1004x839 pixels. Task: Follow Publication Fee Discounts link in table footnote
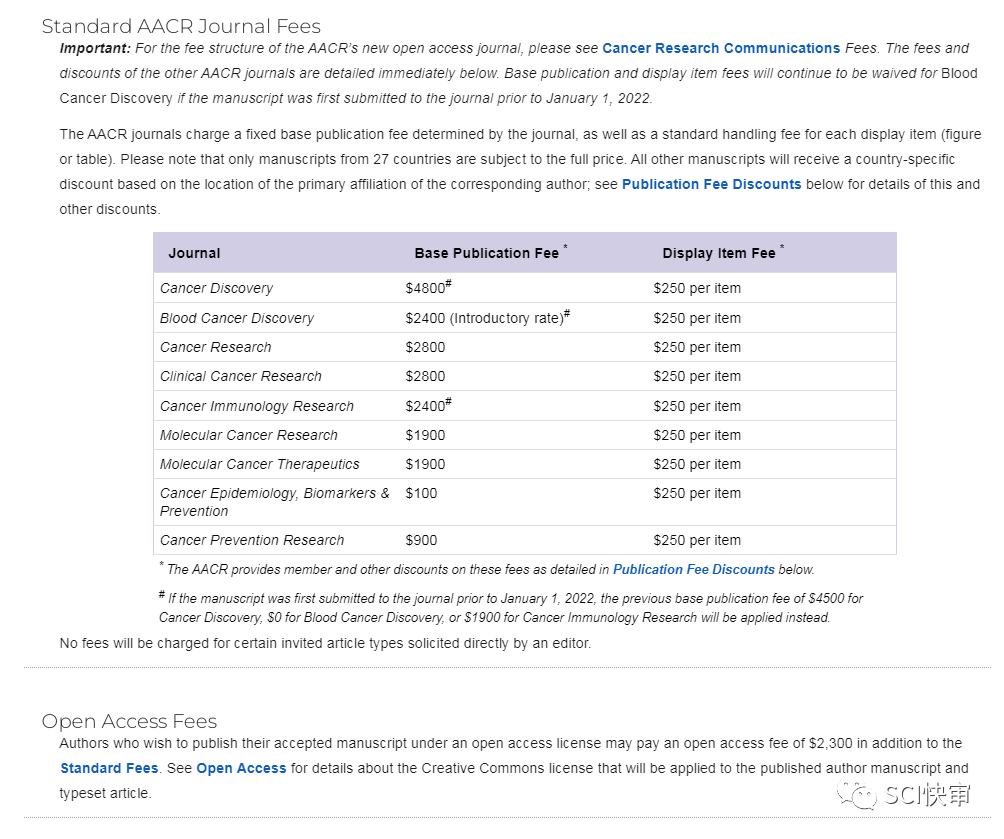point(693,569)
